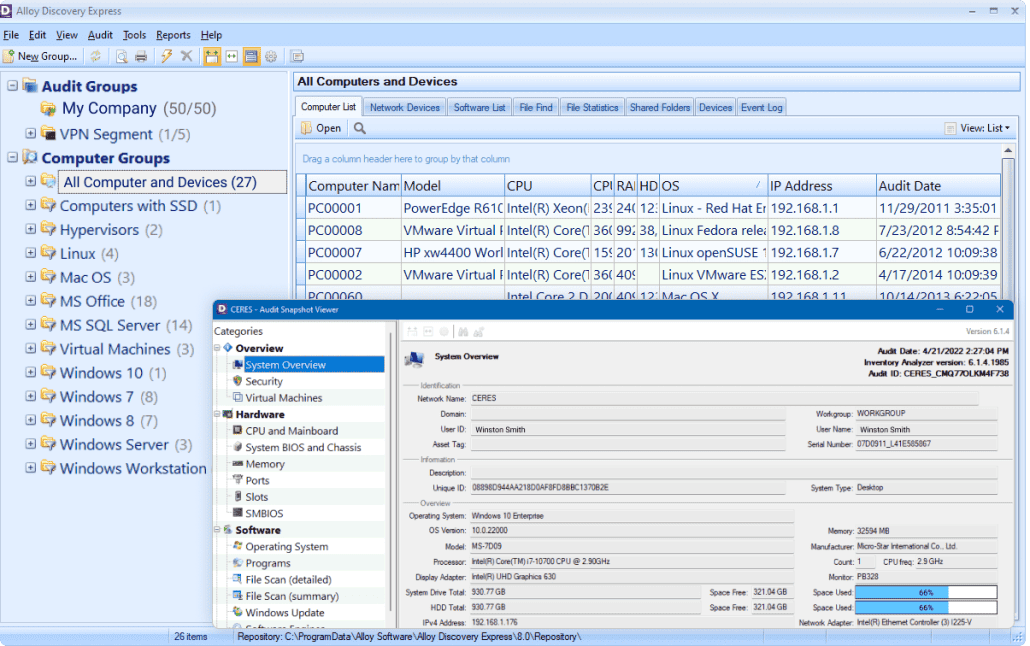Refresh data with the sync arrows icon

tap(96, 56)
